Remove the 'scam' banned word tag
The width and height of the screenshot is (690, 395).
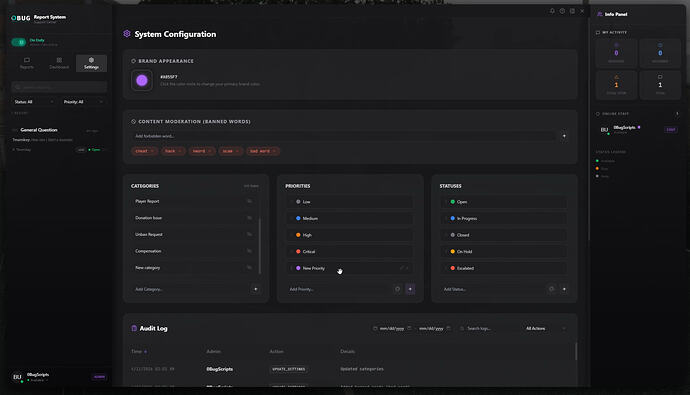tap(237, 151)
